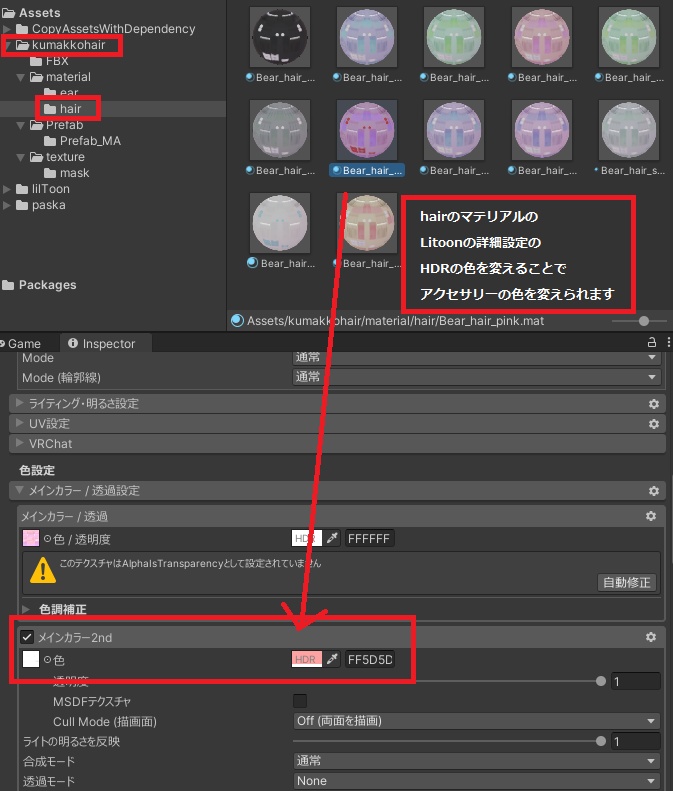The width and height of the screenshot is (673, 791).
Task: Click the yellow warning icon for AlphaIsTransparency
Action: point(43,570)
